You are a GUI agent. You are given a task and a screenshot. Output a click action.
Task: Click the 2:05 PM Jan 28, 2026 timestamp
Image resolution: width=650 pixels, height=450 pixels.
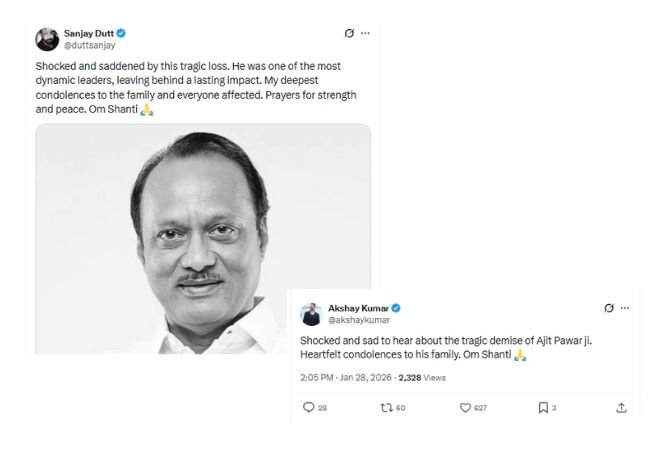click(345, 377)
